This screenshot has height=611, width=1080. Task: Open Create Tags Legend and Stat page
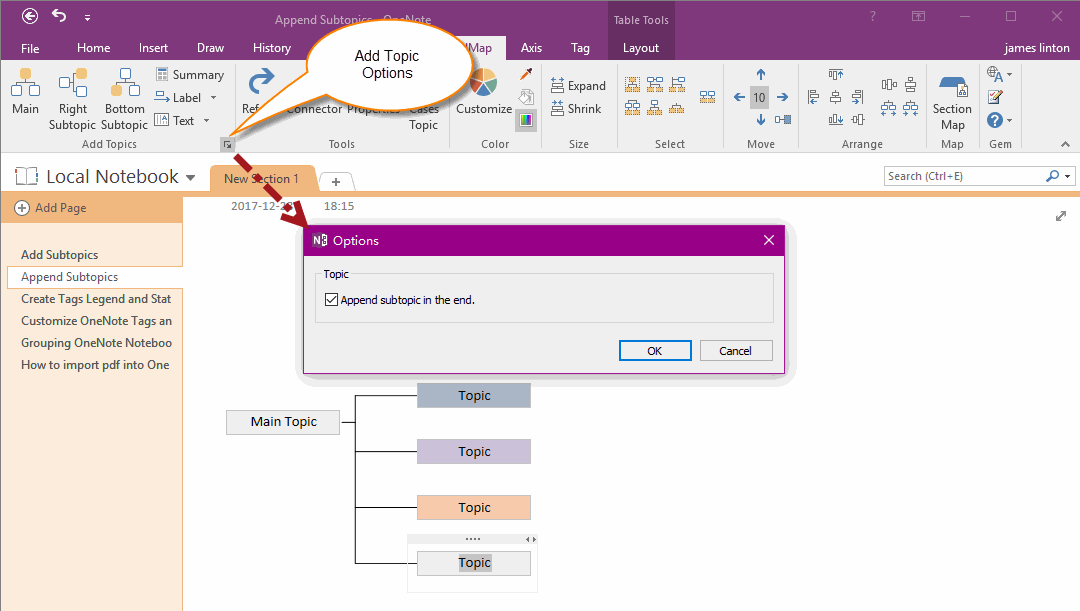point(96,299)
